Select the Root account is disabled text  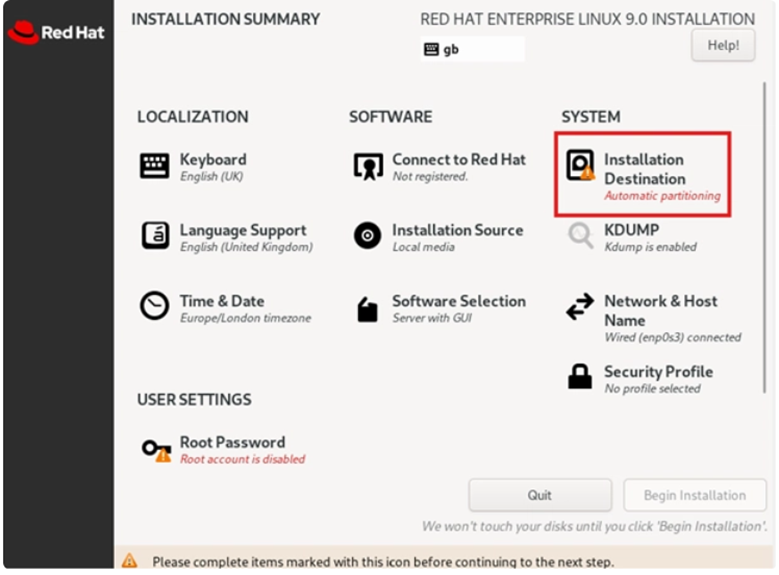[242, 459]
